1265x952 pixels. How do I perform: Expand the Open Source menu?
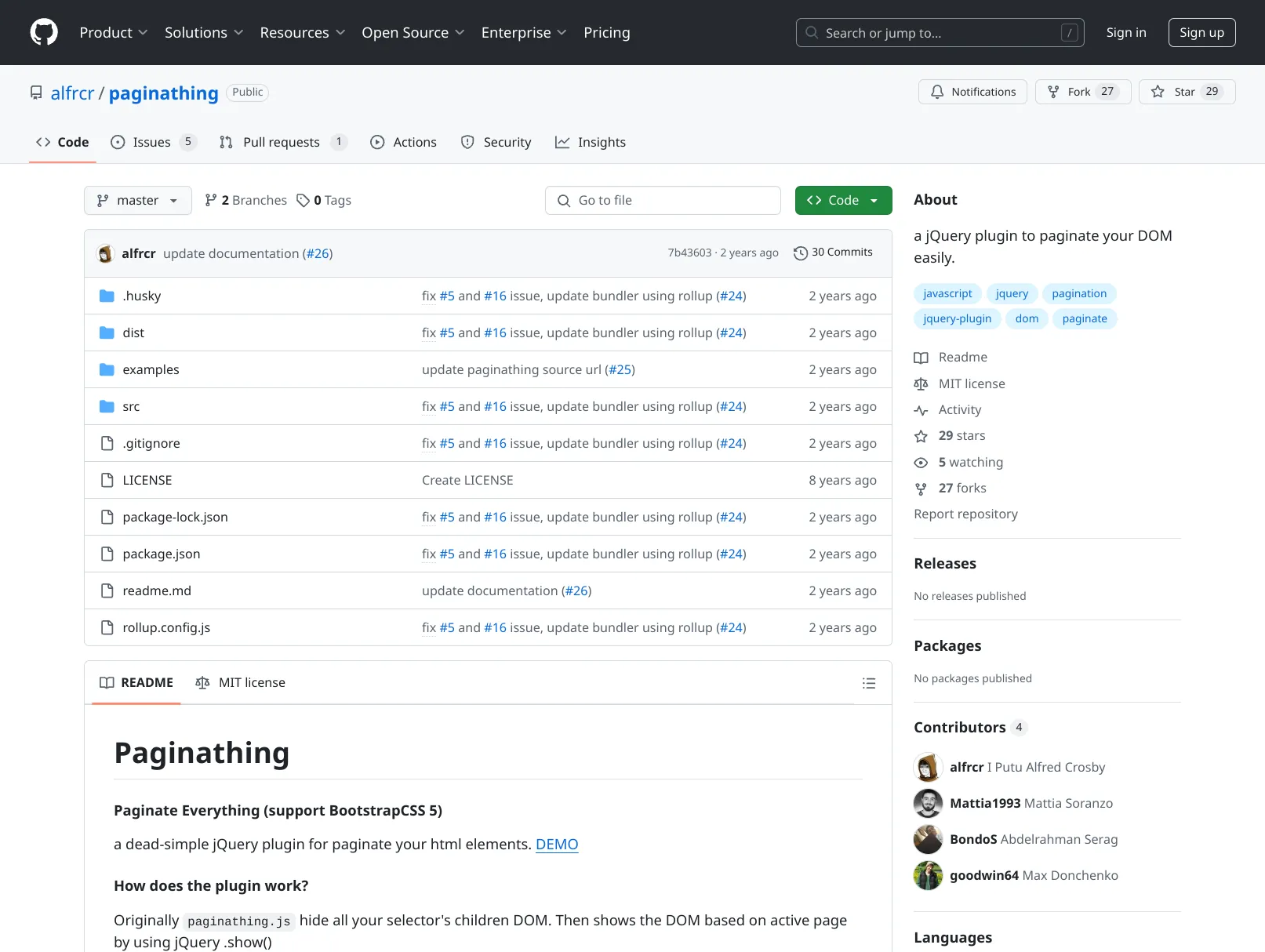pos(413,32)
